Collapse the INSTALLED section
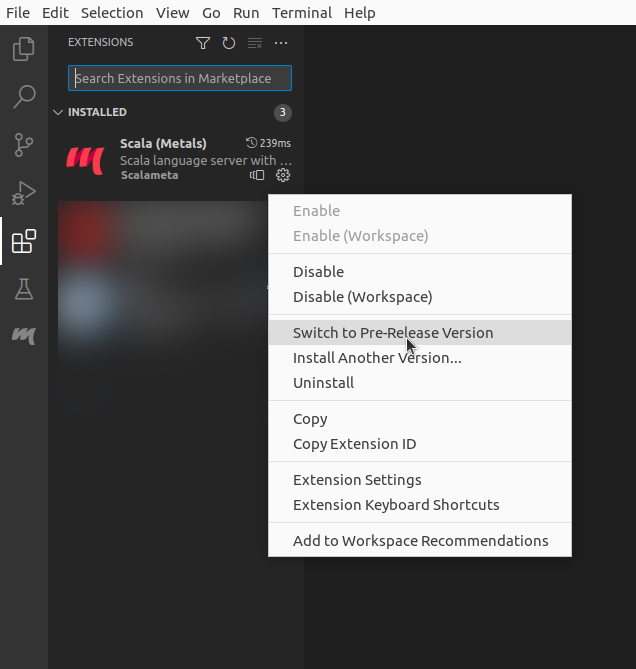The height and width of the screenshot is (669, 636). click(x=58, y=112)
